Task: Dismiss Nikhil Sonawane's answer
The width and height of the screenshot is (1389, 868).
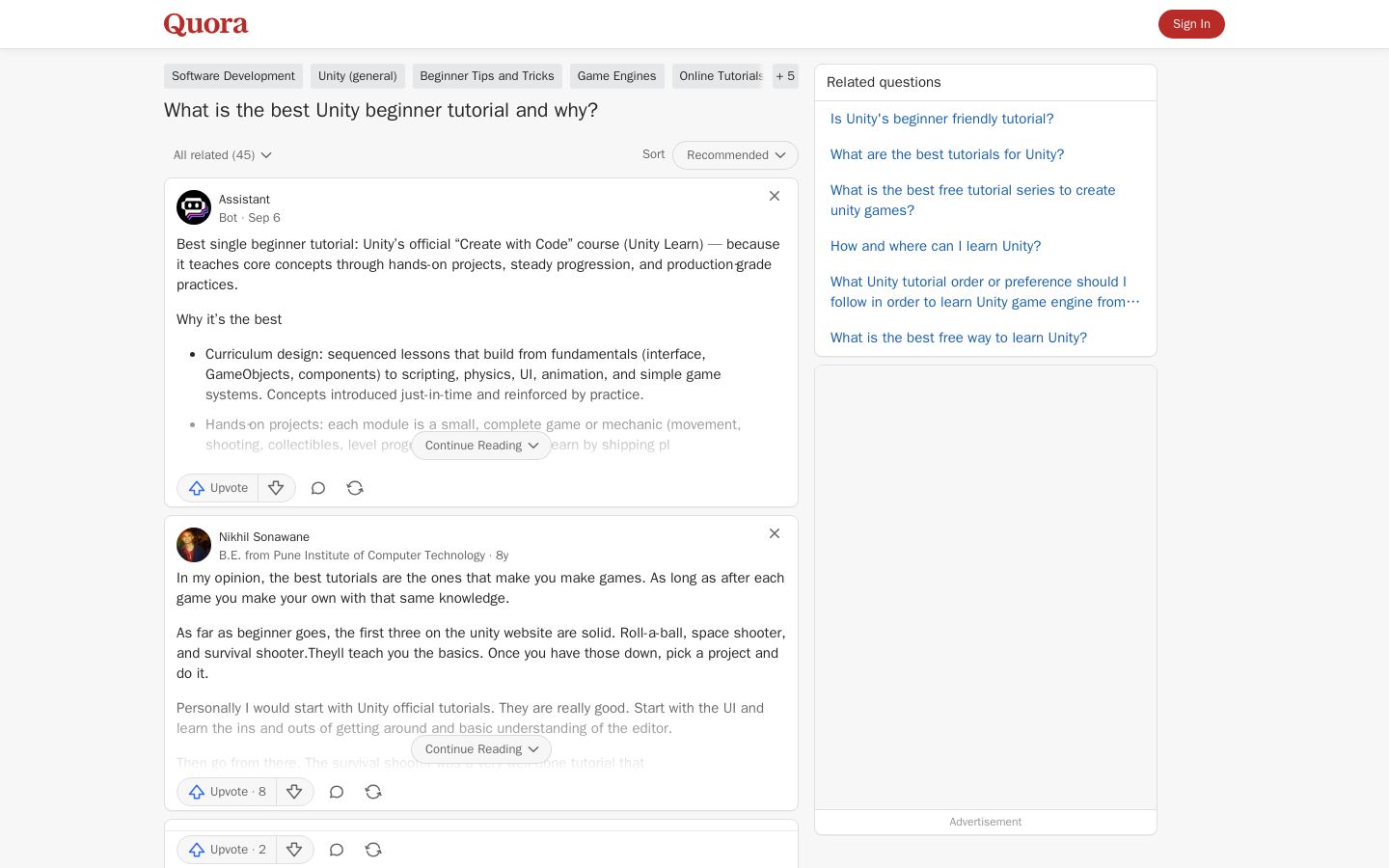Action: pyautogui.click(x=775, y=533)
